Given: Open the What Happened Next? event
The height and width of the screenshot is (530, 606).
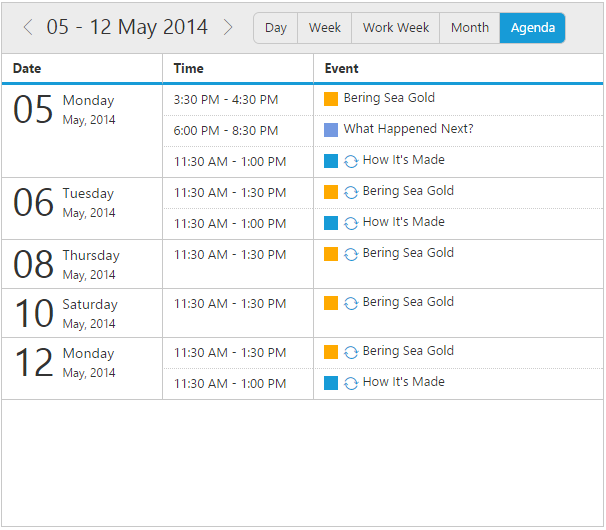Looking at the screenshot, I should point(408,129).
